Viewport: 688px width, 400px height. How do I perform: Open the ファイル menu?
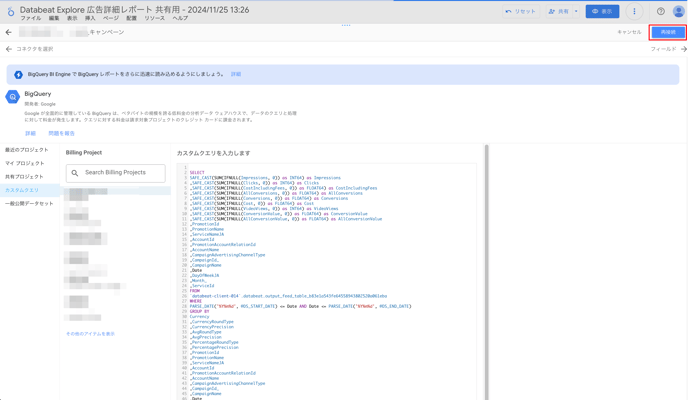(x=31, y=18)
